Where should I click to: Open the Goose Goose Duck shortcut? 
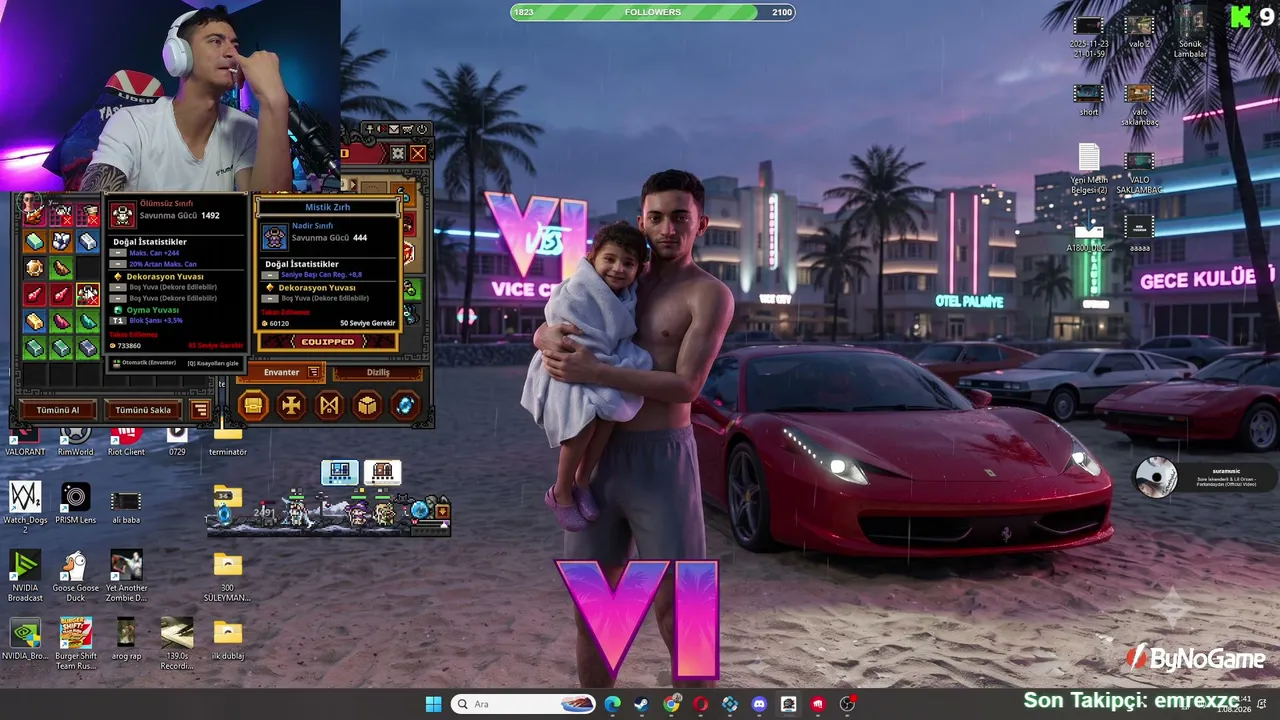(75, 577)
